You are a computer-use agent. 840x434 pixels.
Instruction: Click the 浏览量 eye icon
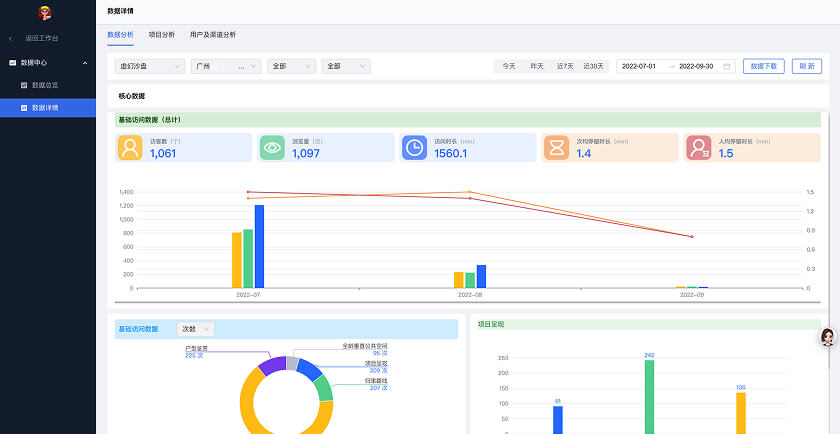click(271, 148)
